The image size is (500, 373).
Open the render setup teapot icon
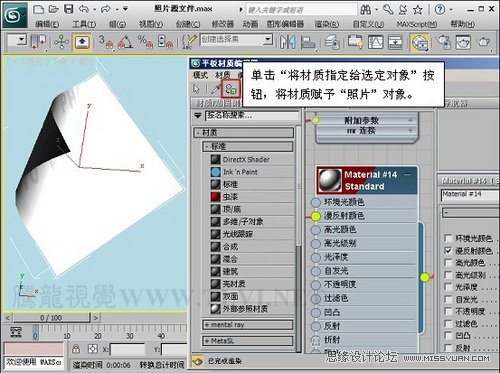(x=444, y=42)
